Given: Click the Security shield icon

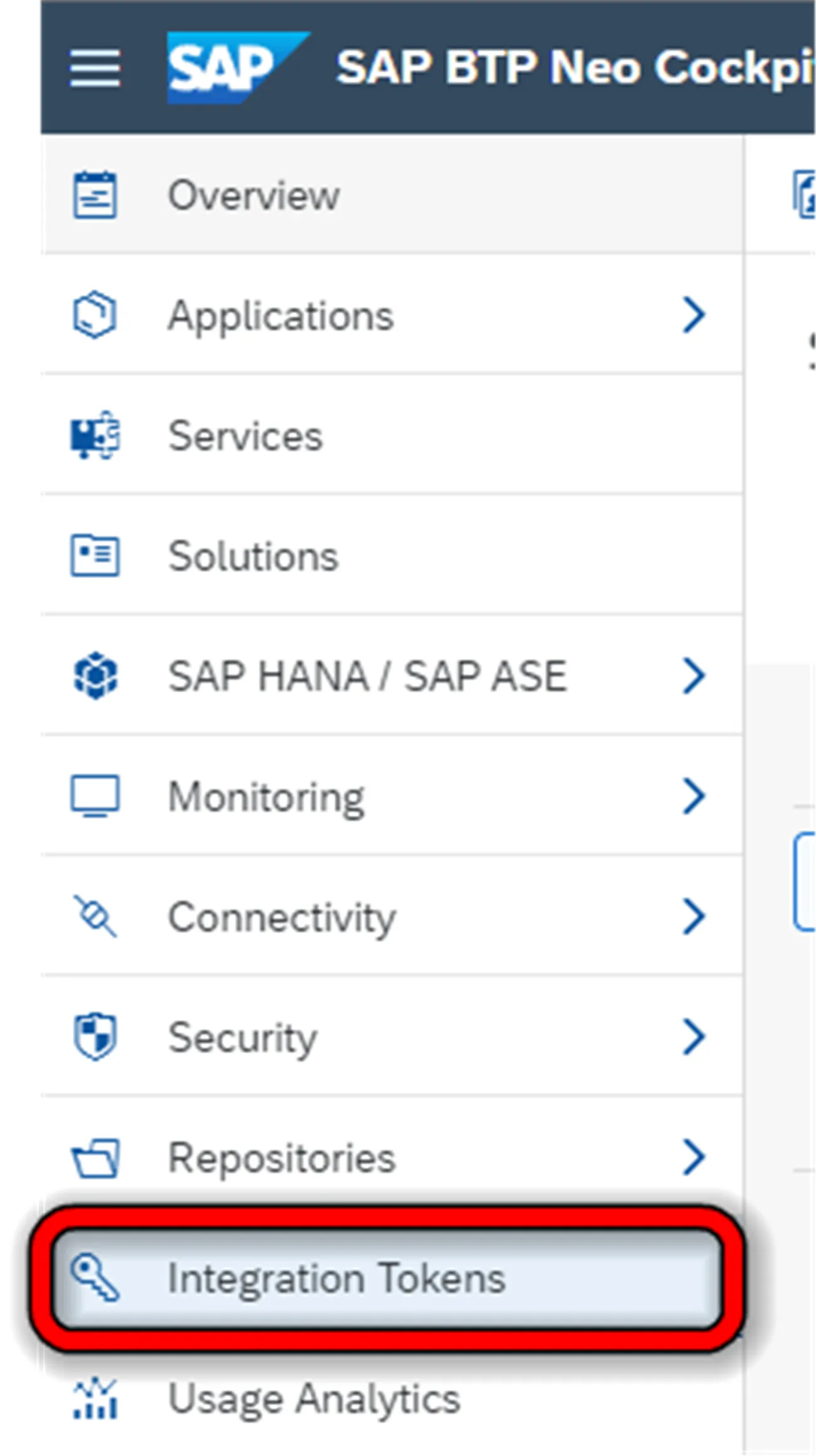Looking at the screenshot, I should (95, 1037).
